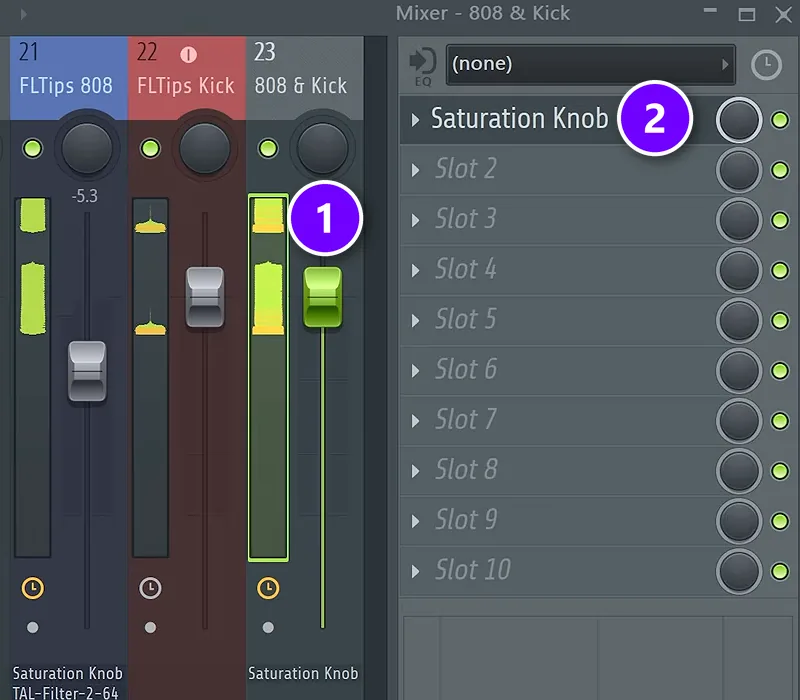Toggle Slot 8 enable LED
Image resolution: width=800 pixels, height=700 pixels.
point(780,470)
